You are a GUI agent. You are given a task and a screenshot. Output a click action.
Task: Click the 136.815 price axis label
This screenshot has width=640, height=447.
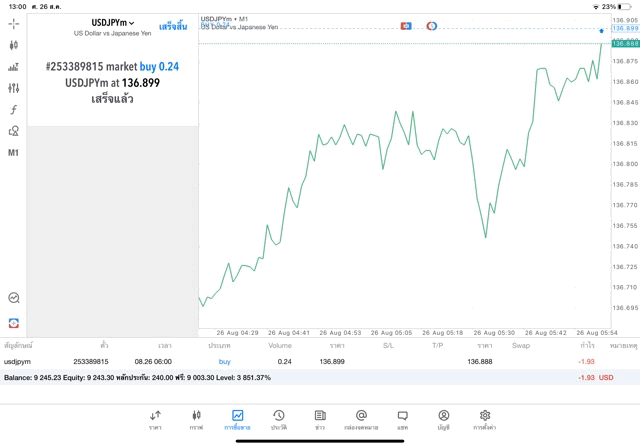coord(625,143)
